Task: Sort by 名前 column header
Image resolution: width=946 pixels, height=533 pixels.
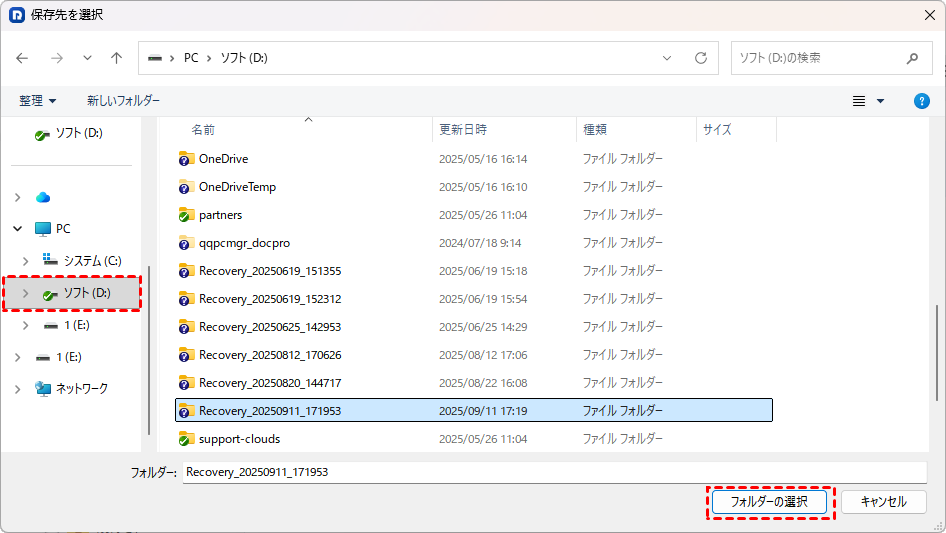Action: [203, 130]
